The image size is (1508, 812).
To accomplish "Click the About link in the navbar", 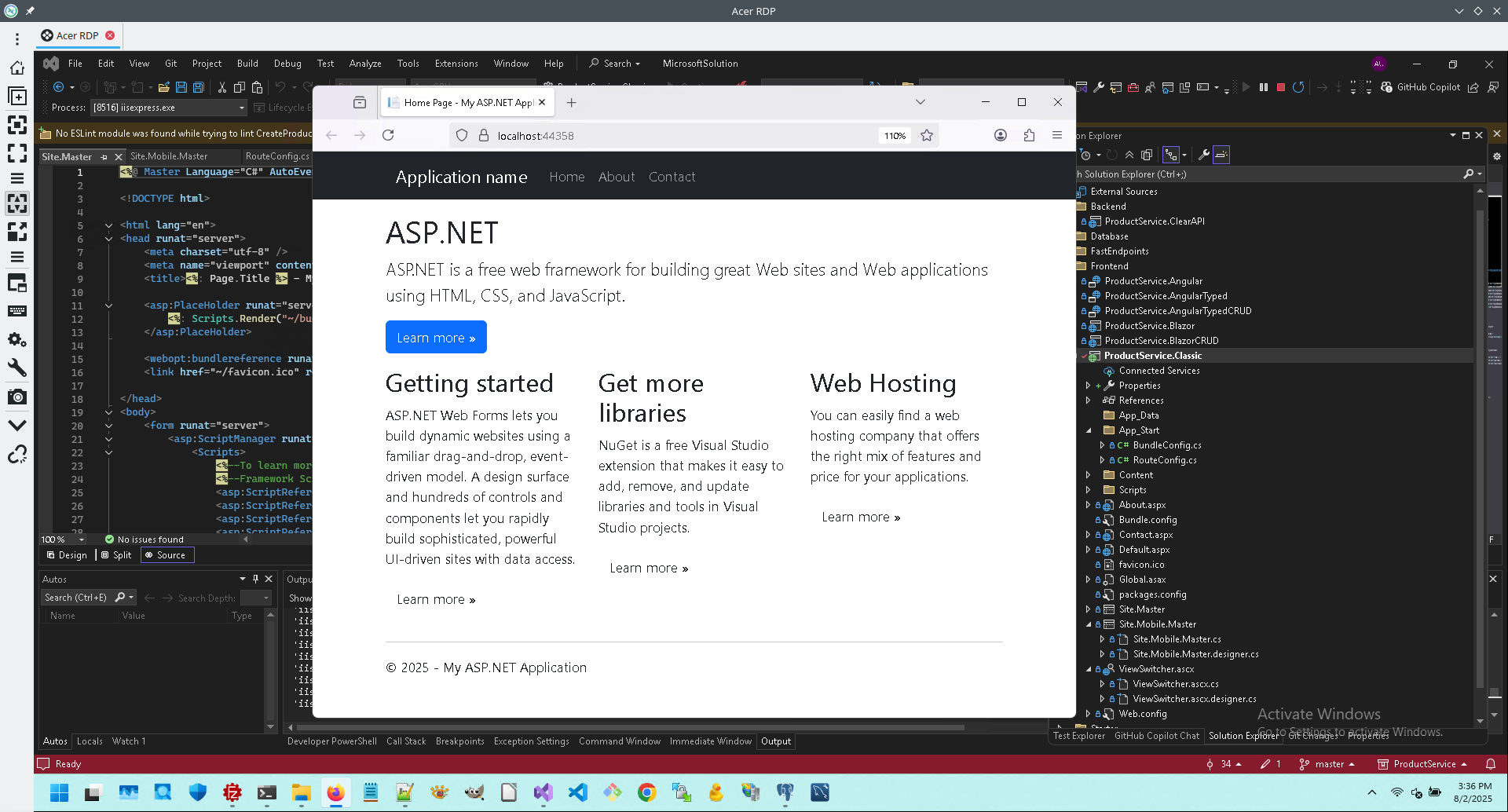I will click(x=617, y=177).
